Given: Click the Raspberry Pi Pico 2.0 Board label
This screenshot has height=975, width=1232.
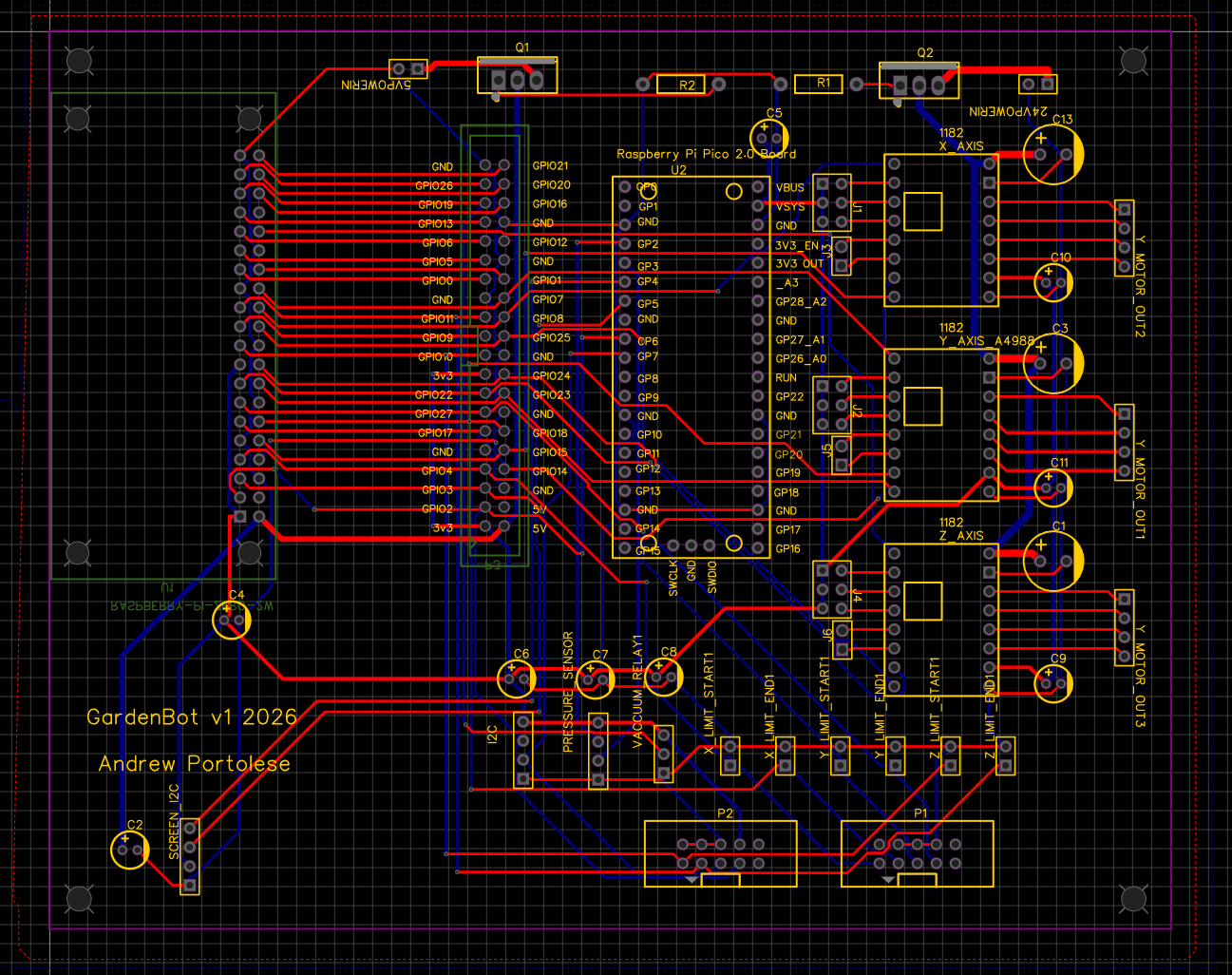Looking at the screenshot, I should point(707,153).
